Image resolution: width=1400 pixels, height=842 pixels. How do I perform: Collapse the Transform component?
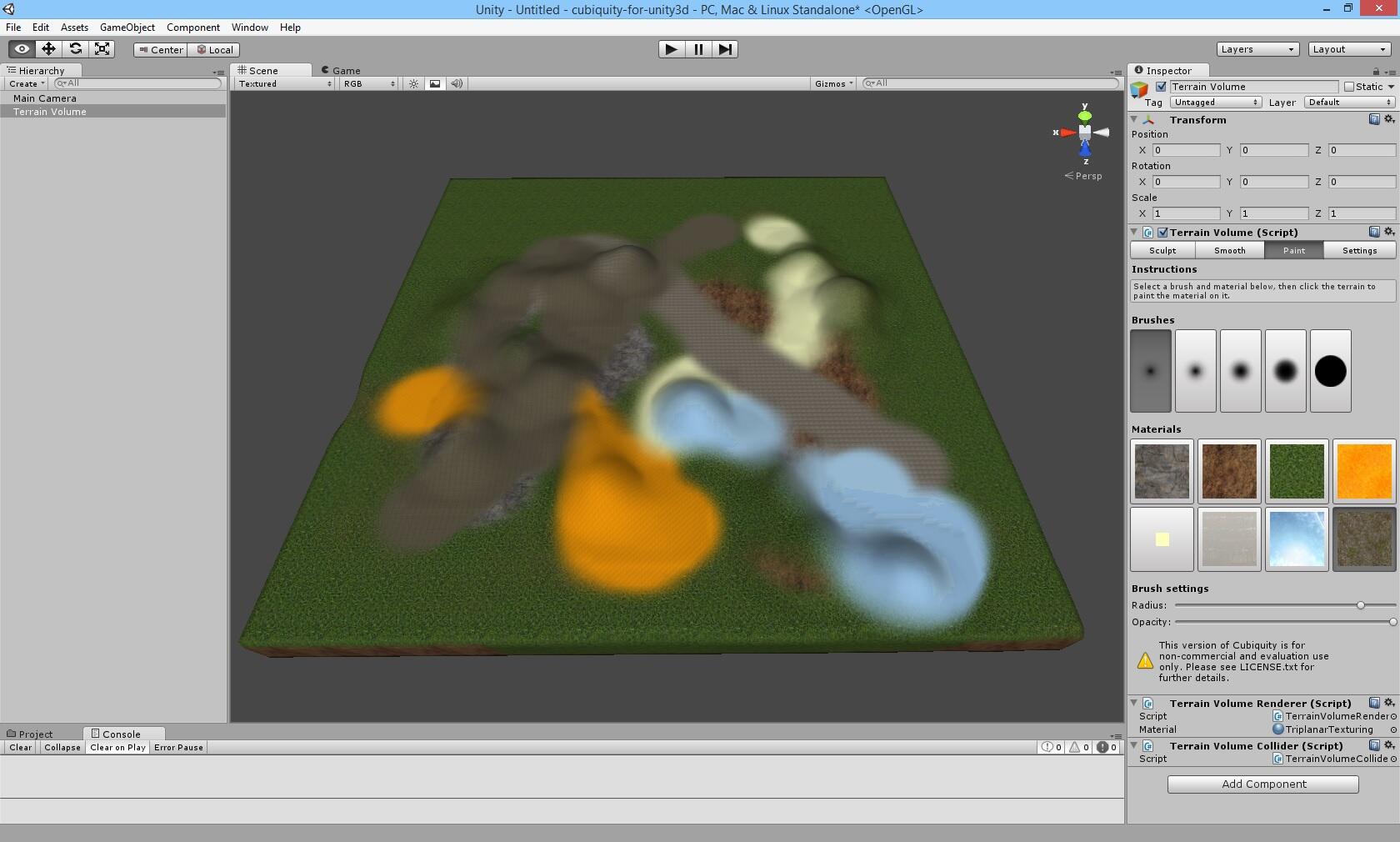(x=1134, y=119)
